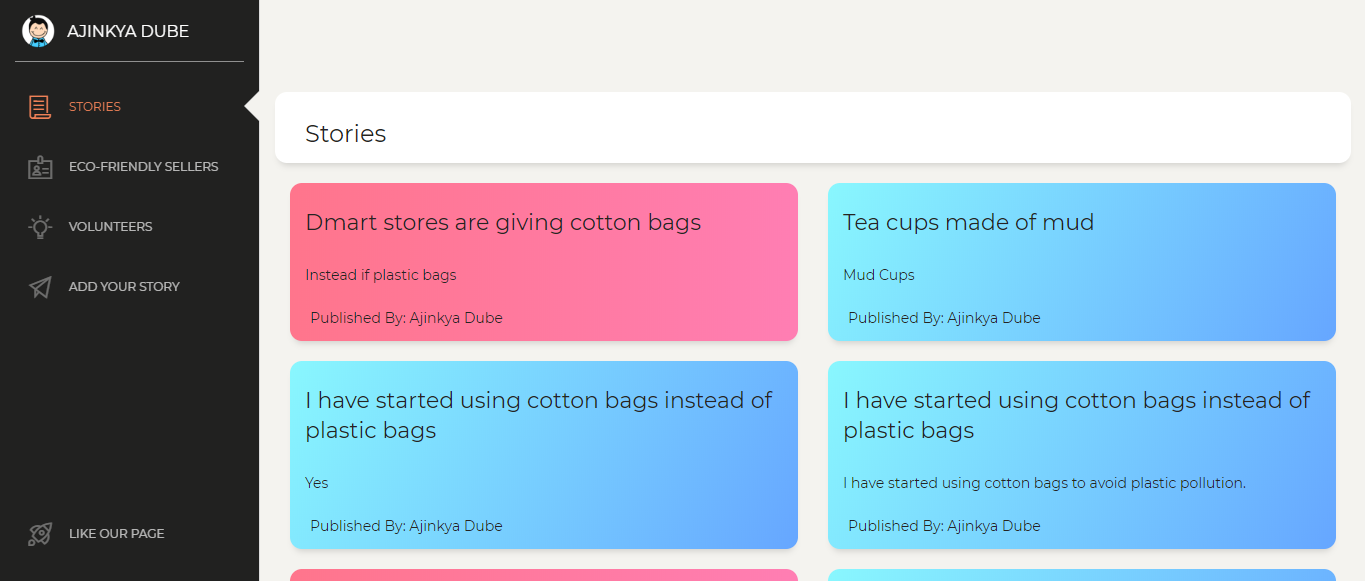The width and height of the screenshot is (1365, 581).
Task: Click the Stories page heading
Action: point(345,134)
